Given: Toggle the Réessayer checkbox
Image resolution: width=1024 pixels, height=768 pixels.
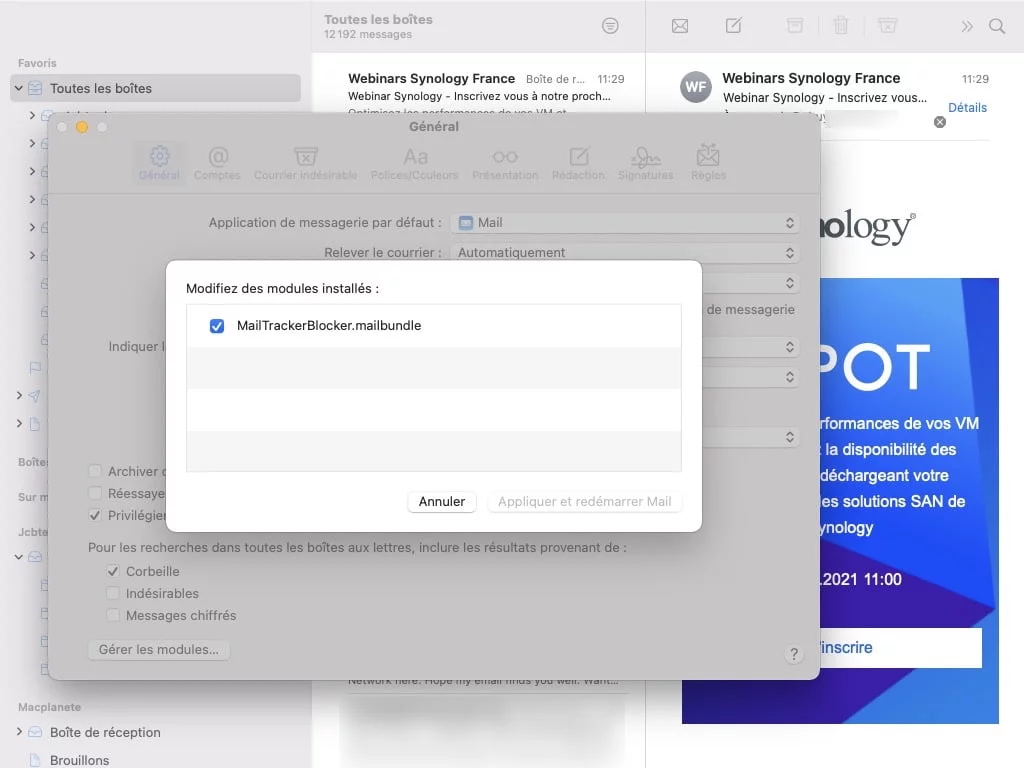Looking at the screenshot, I should tap(95, 493).
